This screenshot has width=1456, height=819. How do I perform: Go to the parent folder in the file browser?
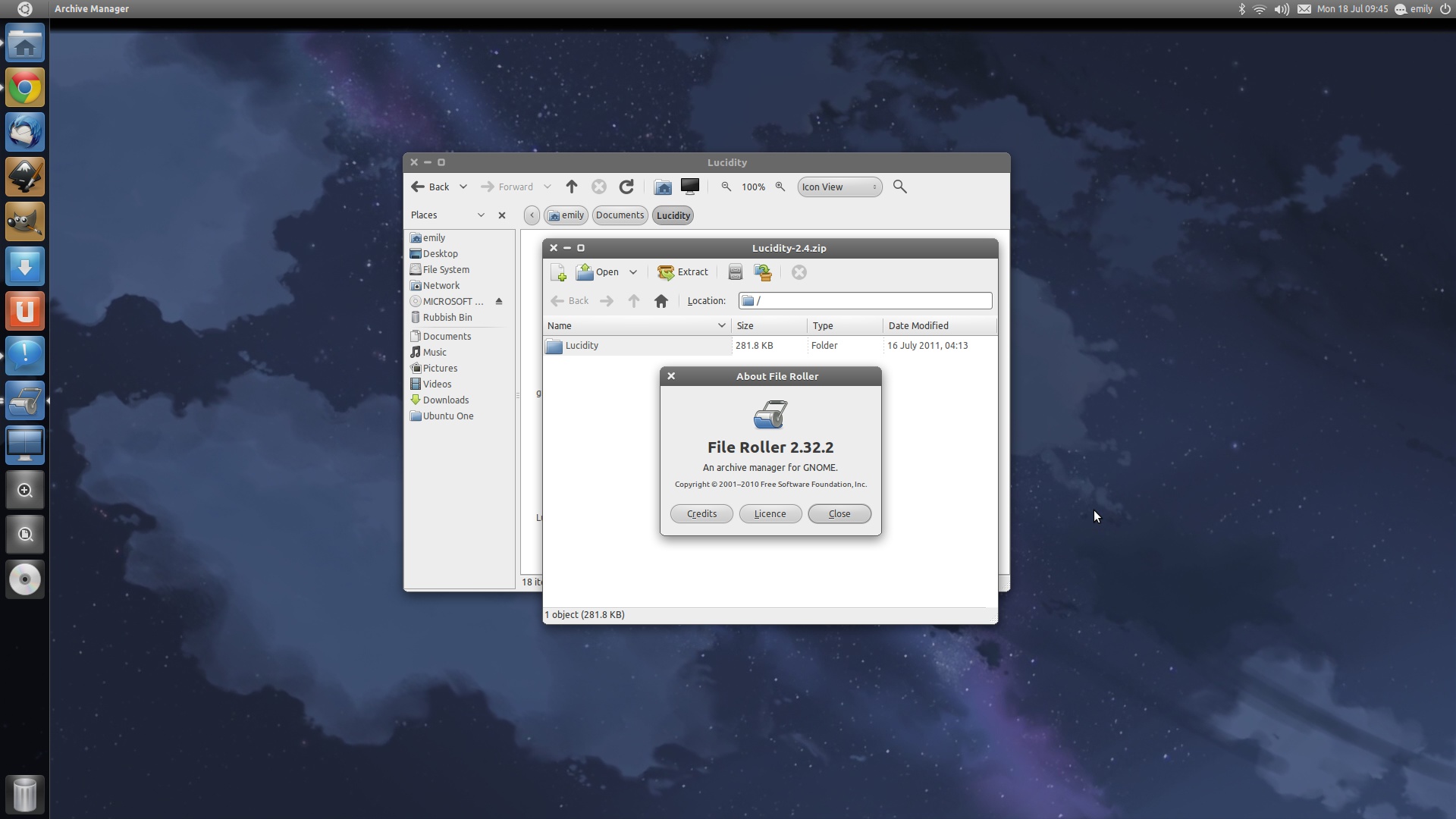[572, 187]
